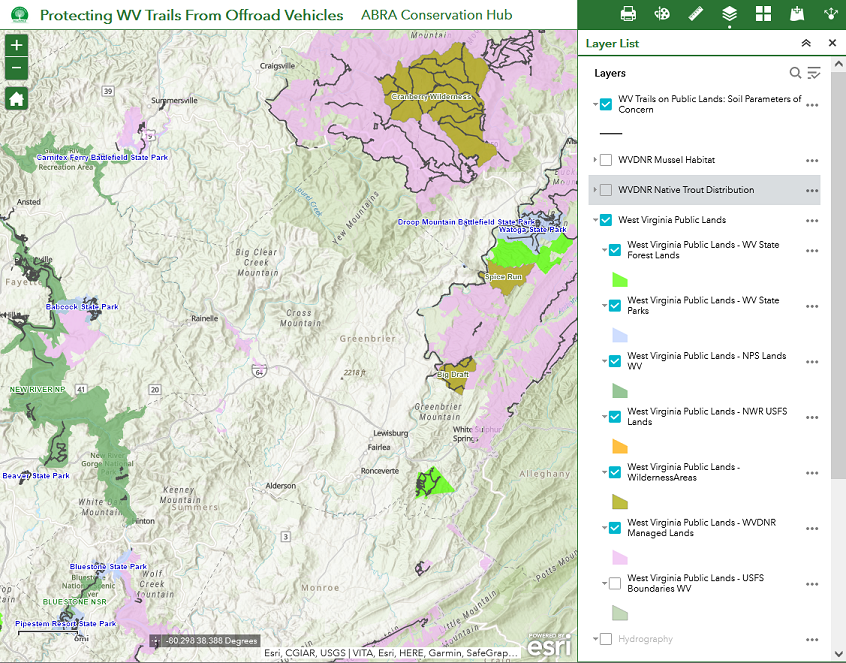Click the Print widget icon
This screenshot has height=663, width=846.
[628, 14]
